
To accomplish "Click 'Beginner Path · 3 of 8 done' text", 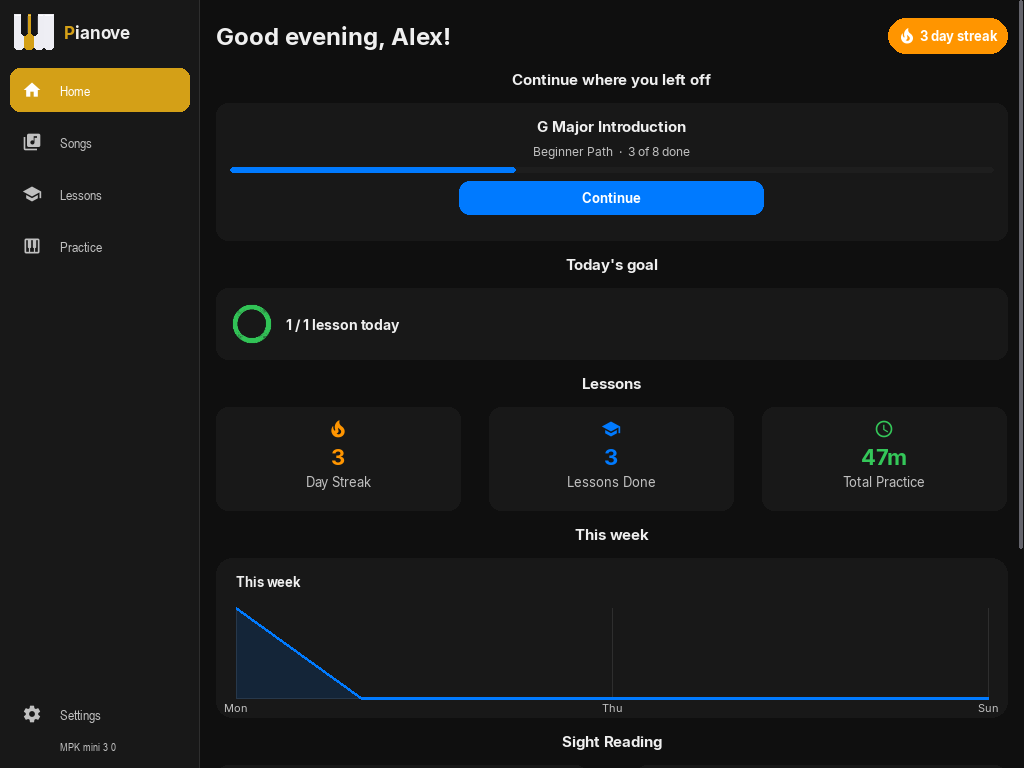I will click(x=611, y=152).
